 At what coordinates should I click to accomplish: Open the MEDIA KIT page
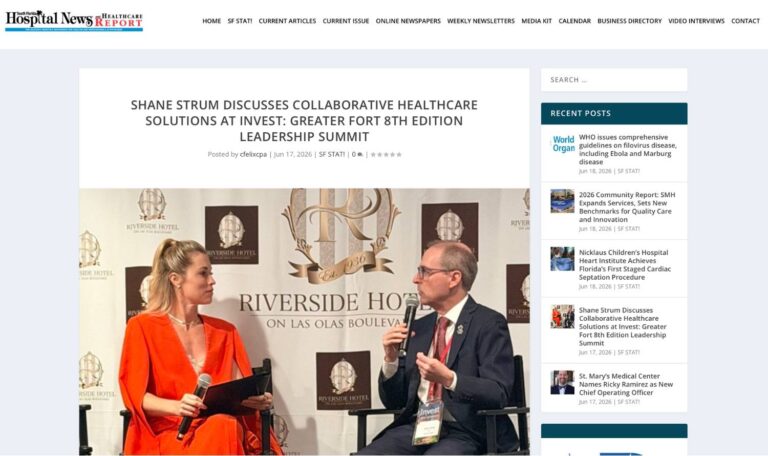point(536,21)
